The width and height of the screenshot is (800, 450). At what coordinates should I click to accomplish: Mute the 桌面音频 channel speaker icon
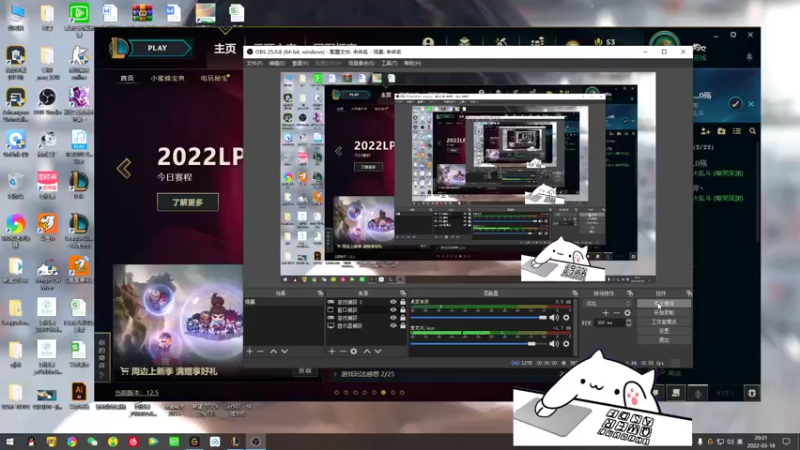(554, 317)
